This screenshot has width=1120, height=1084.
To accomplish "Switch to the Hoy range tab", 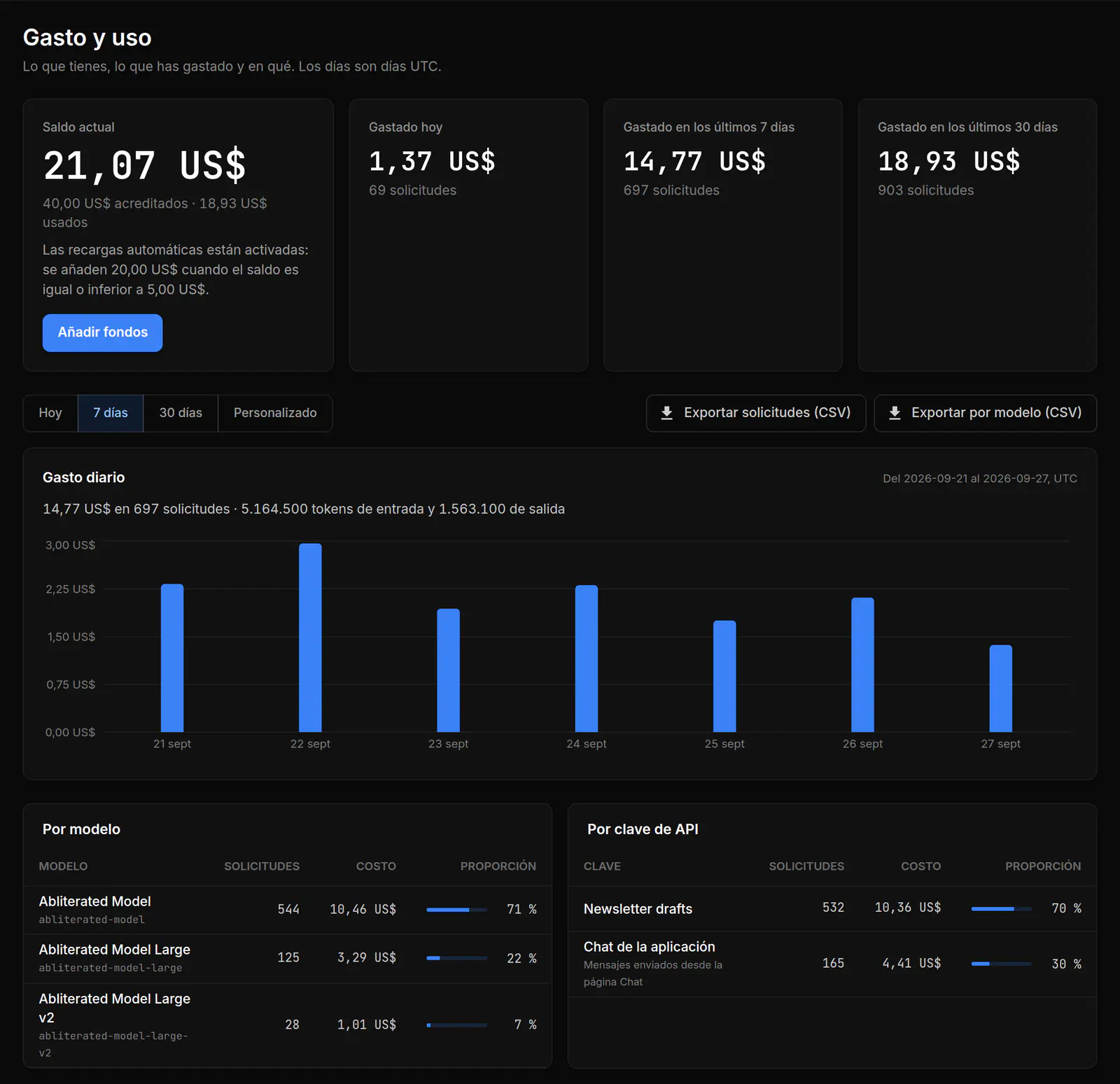I will 50,413.
